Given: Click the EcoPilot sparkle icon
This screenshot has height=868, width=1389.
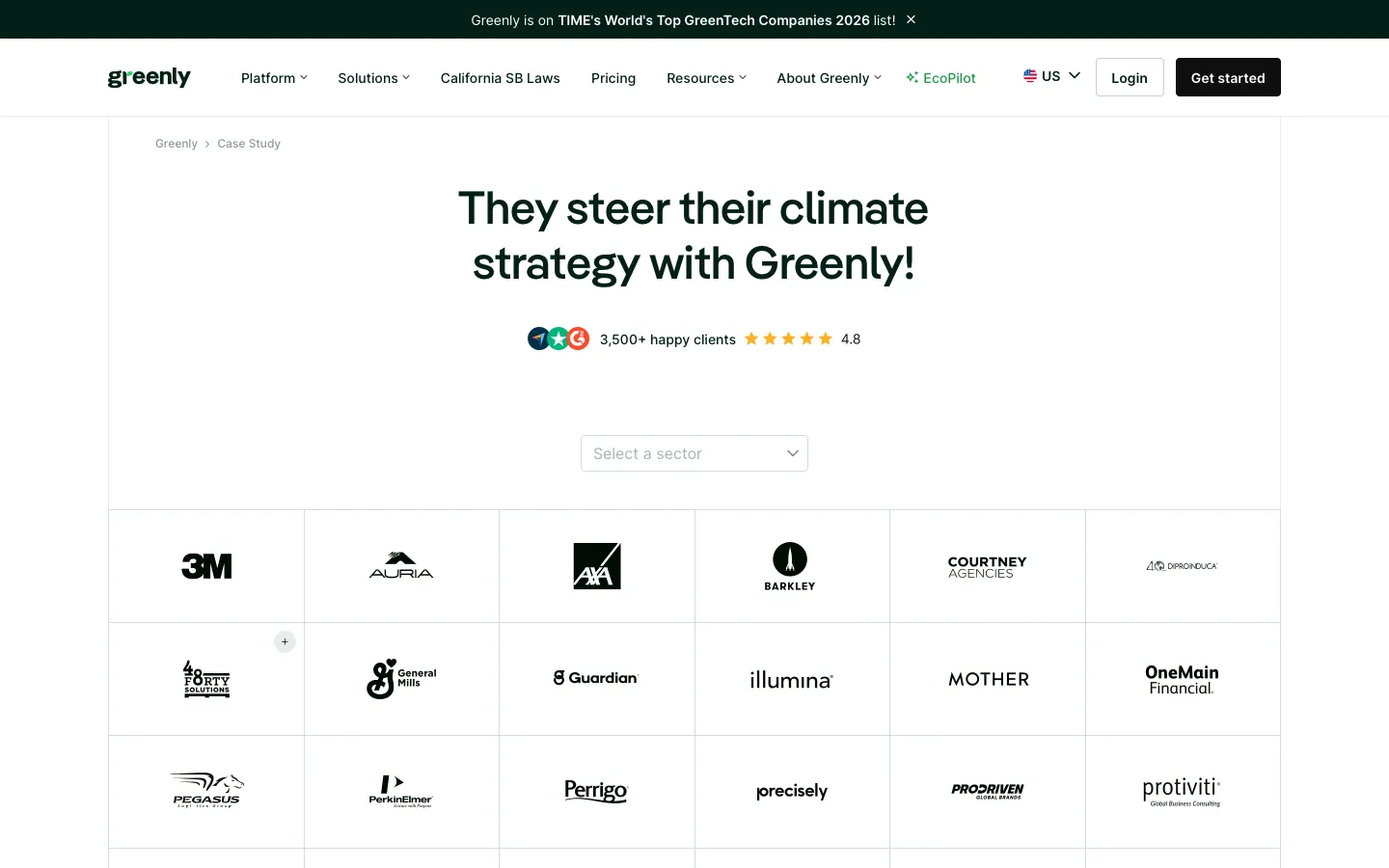Looking at the screenshot, I should [x=912, y=77].
